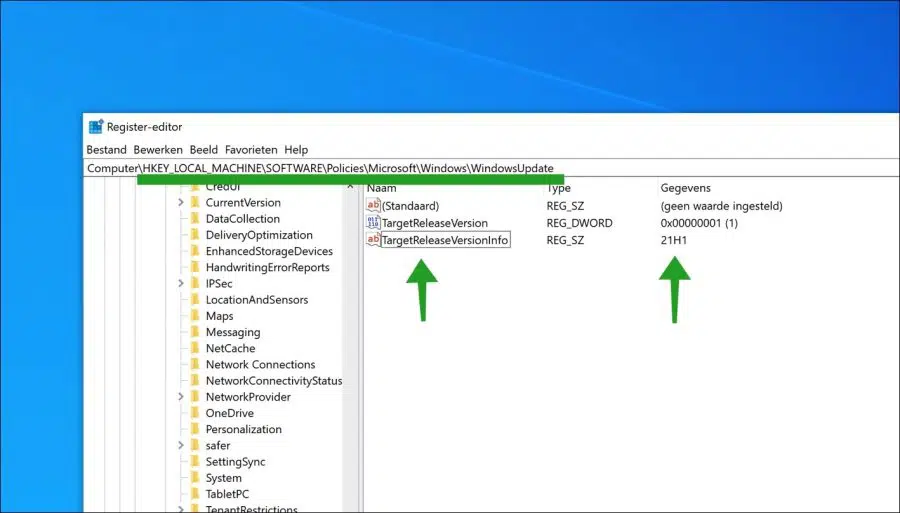Click the TargetReleaseVersionInfo string value icon
900x513 pixels.
(x=373, y=240)
